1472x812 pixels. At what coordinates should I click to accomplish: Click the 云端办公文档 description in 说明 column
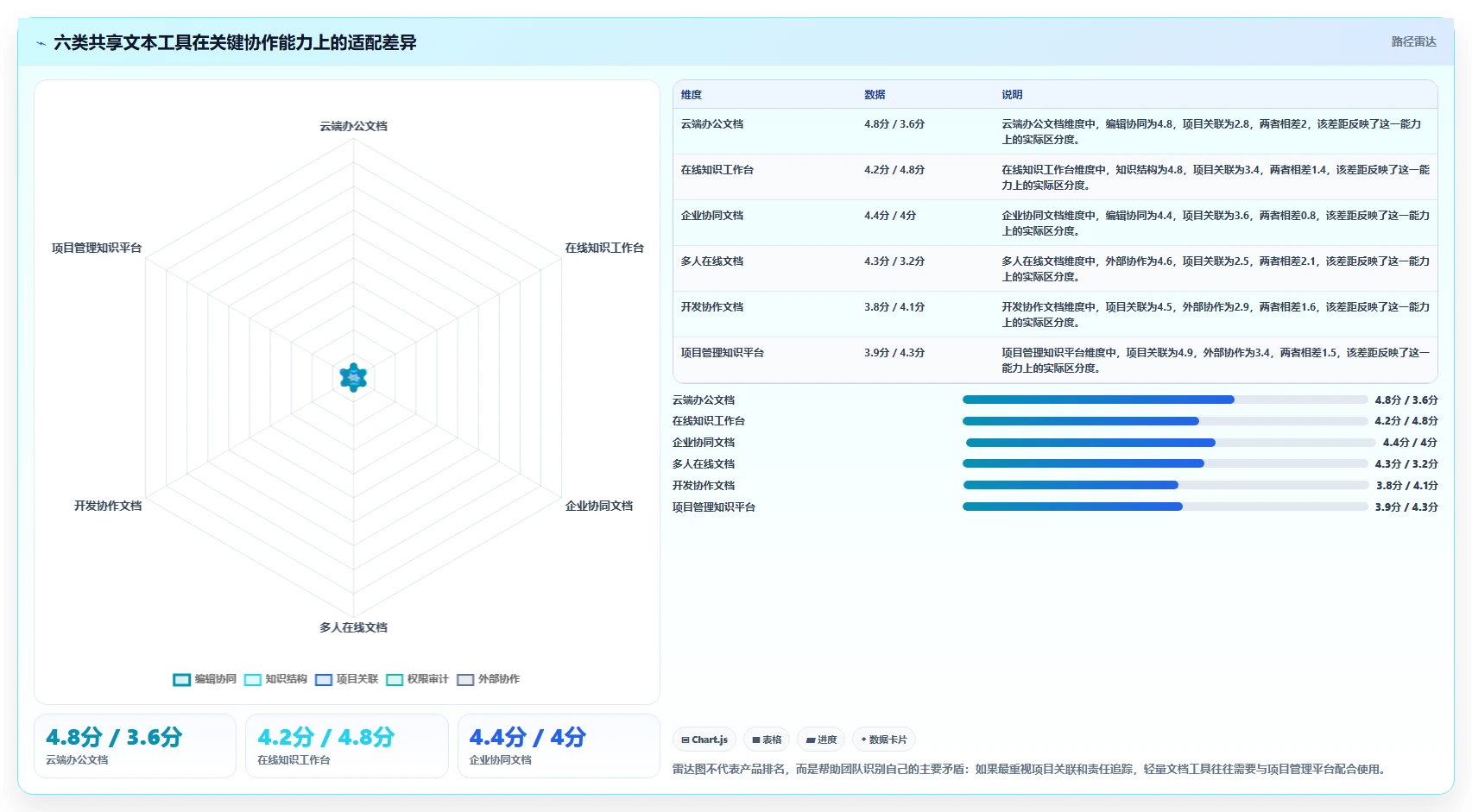point(1211,132)
